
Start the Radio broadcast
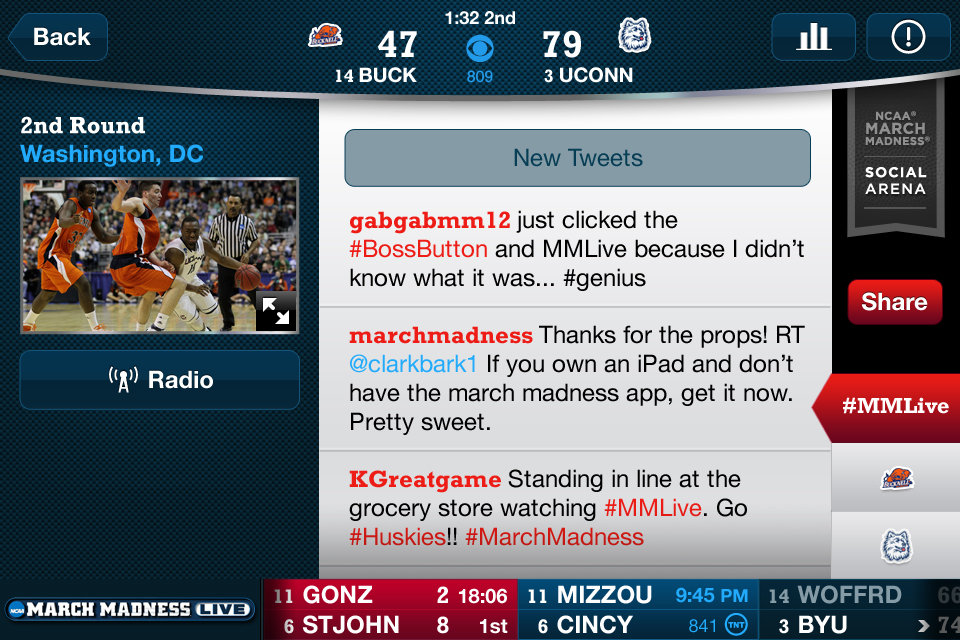click(160, 380)
